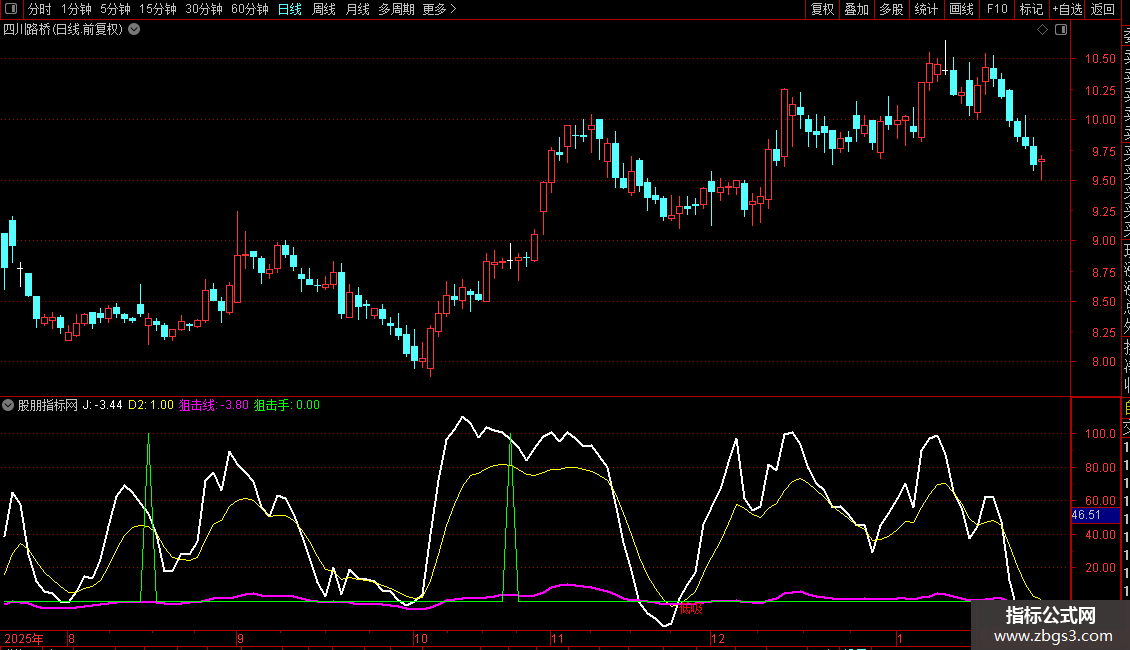Viewport: 1130px width, 650px height.
Task: Open the 股朋指标网 indicator dropdown arrow
Action: coord(9,405)
